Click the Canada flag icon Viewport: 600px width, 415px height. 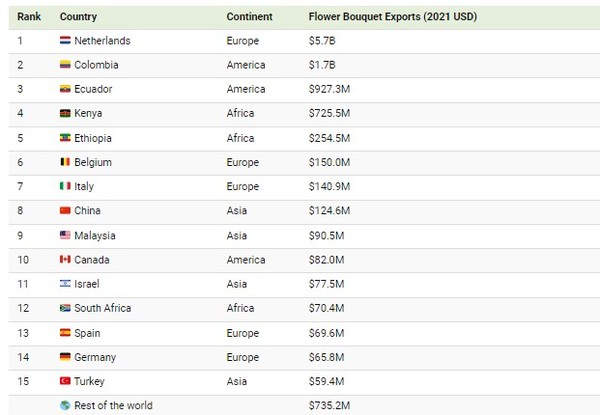pos(65,260)
